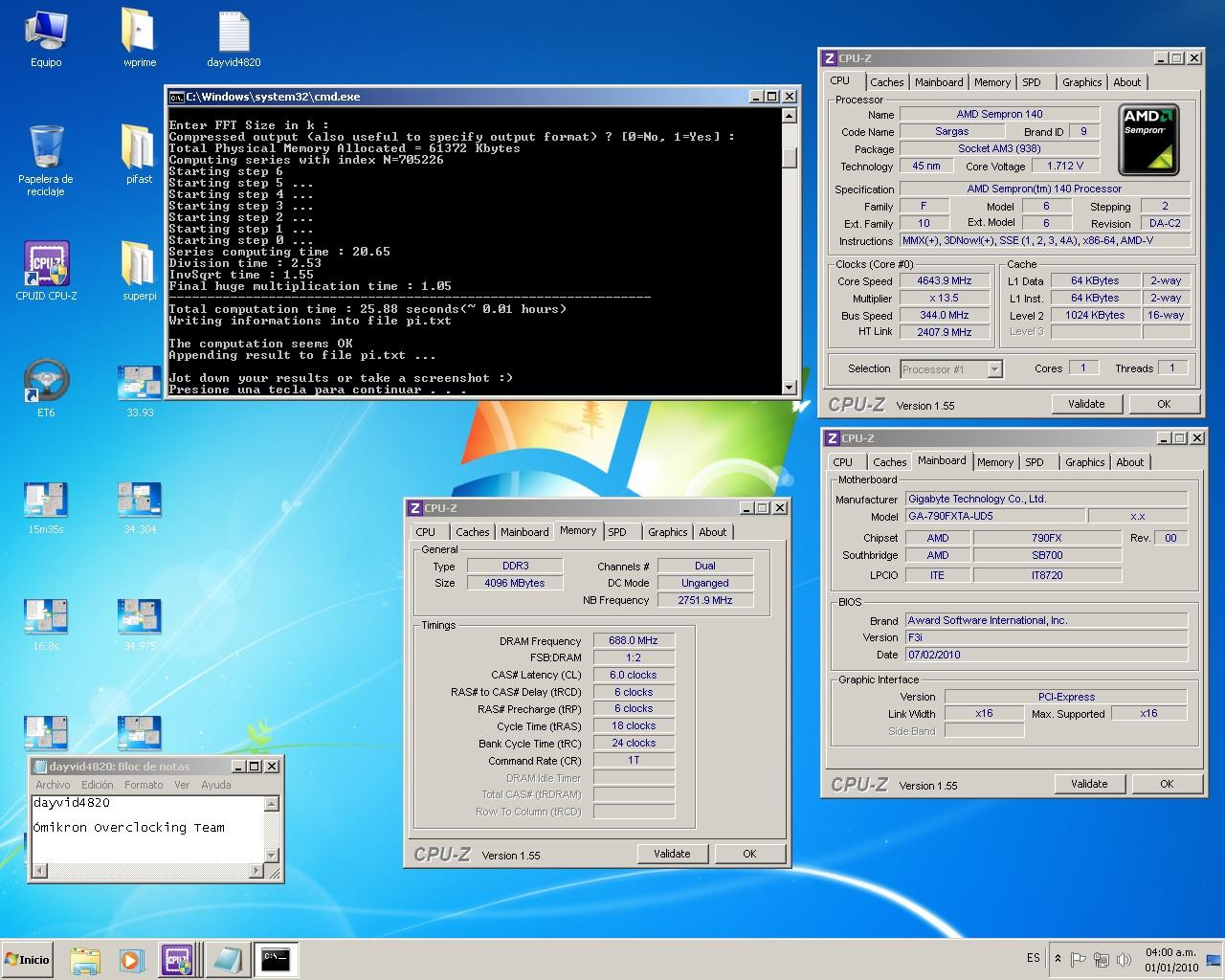Screen dimensions: 1225x980
Task: Click Notepad vertical scroll up arrow
Action: click(271, 804)
